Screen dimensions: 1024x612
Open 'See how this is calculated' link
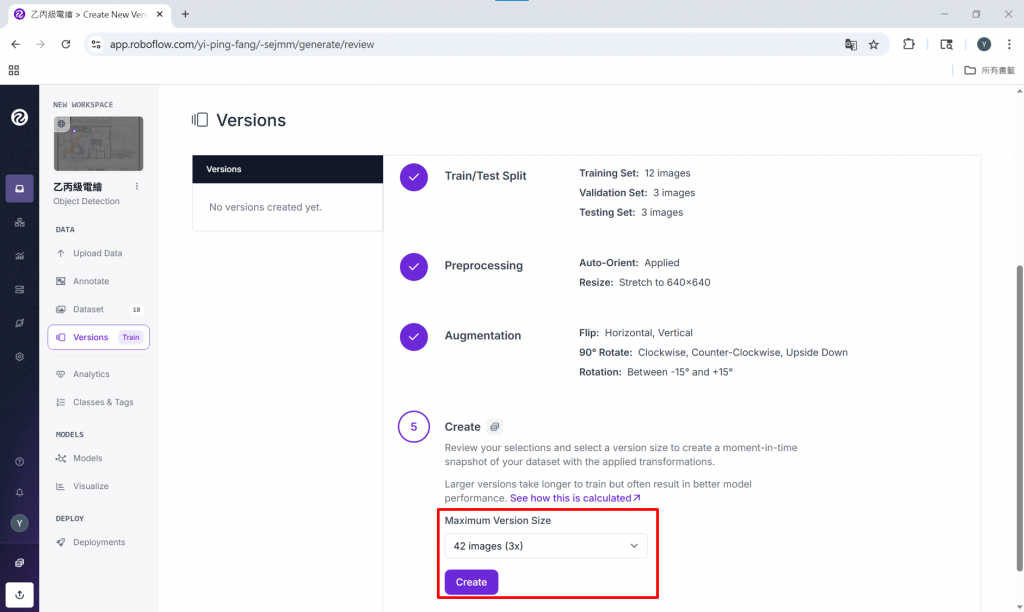pos(575,498)
